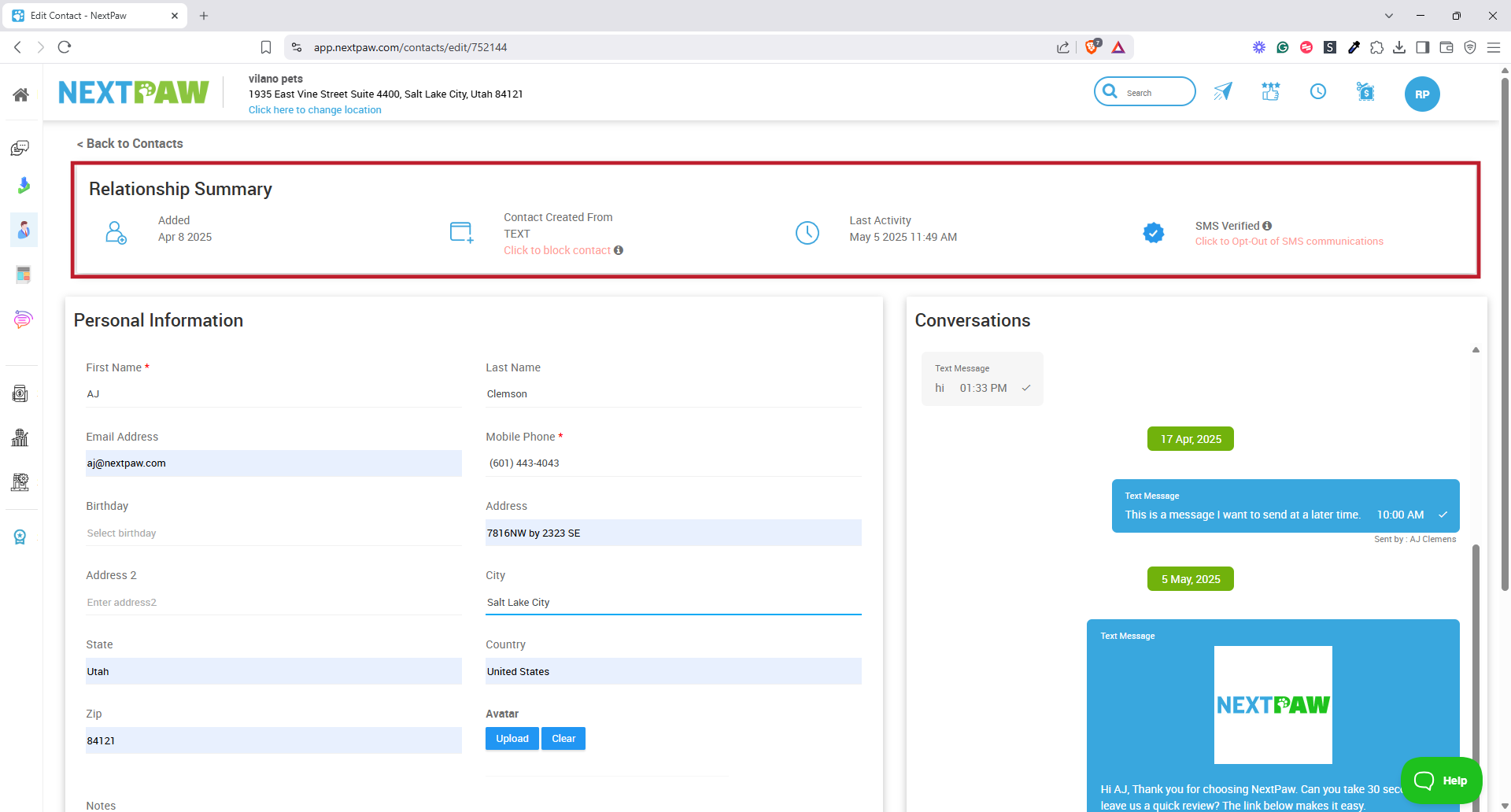Open the browser hamburger menu
1511x812 pixels.
click(1494, 47)
